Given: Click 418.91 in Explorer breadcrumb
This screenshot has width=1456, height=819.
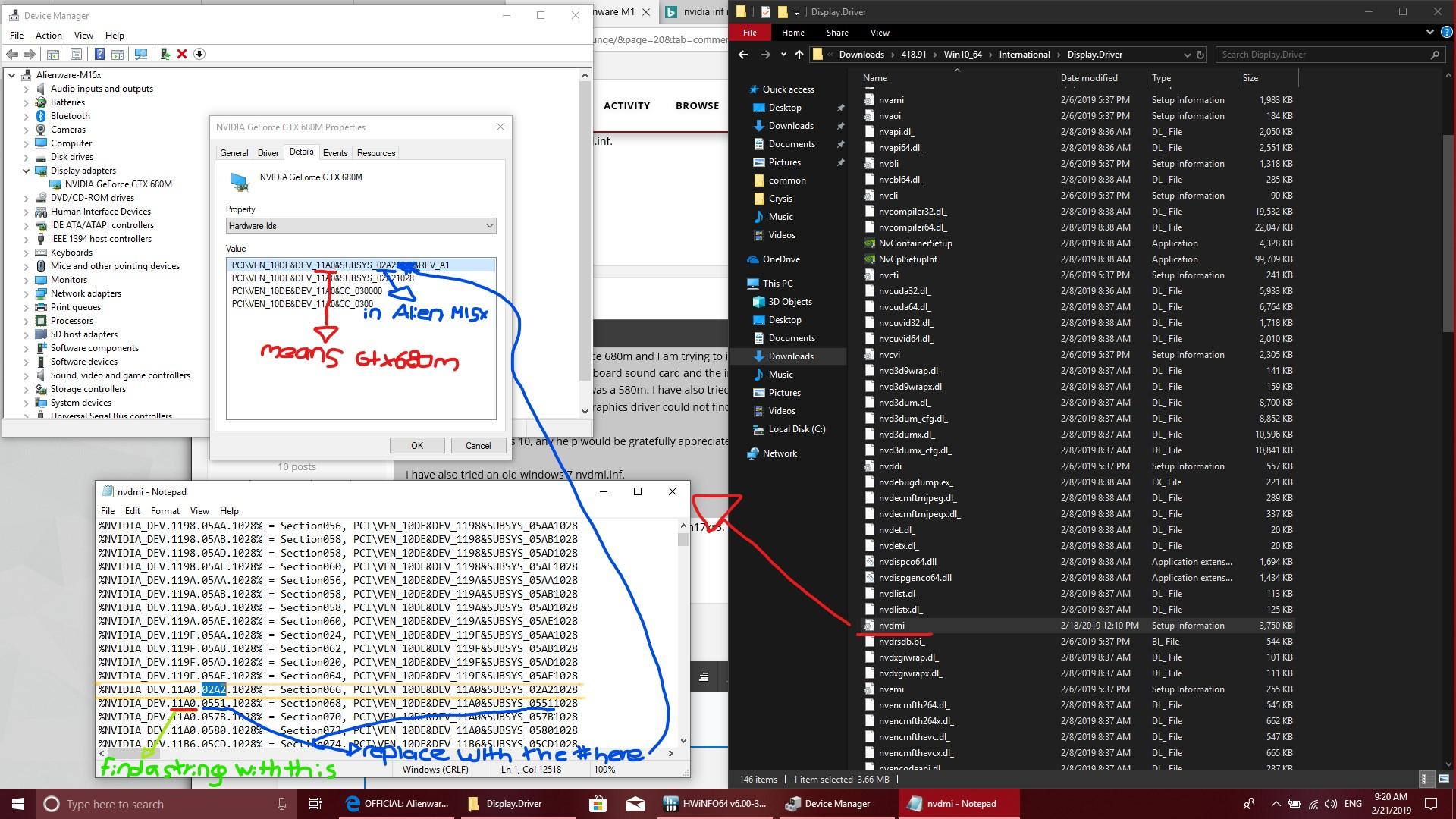Looking at the screenshot, I should 913,55.
